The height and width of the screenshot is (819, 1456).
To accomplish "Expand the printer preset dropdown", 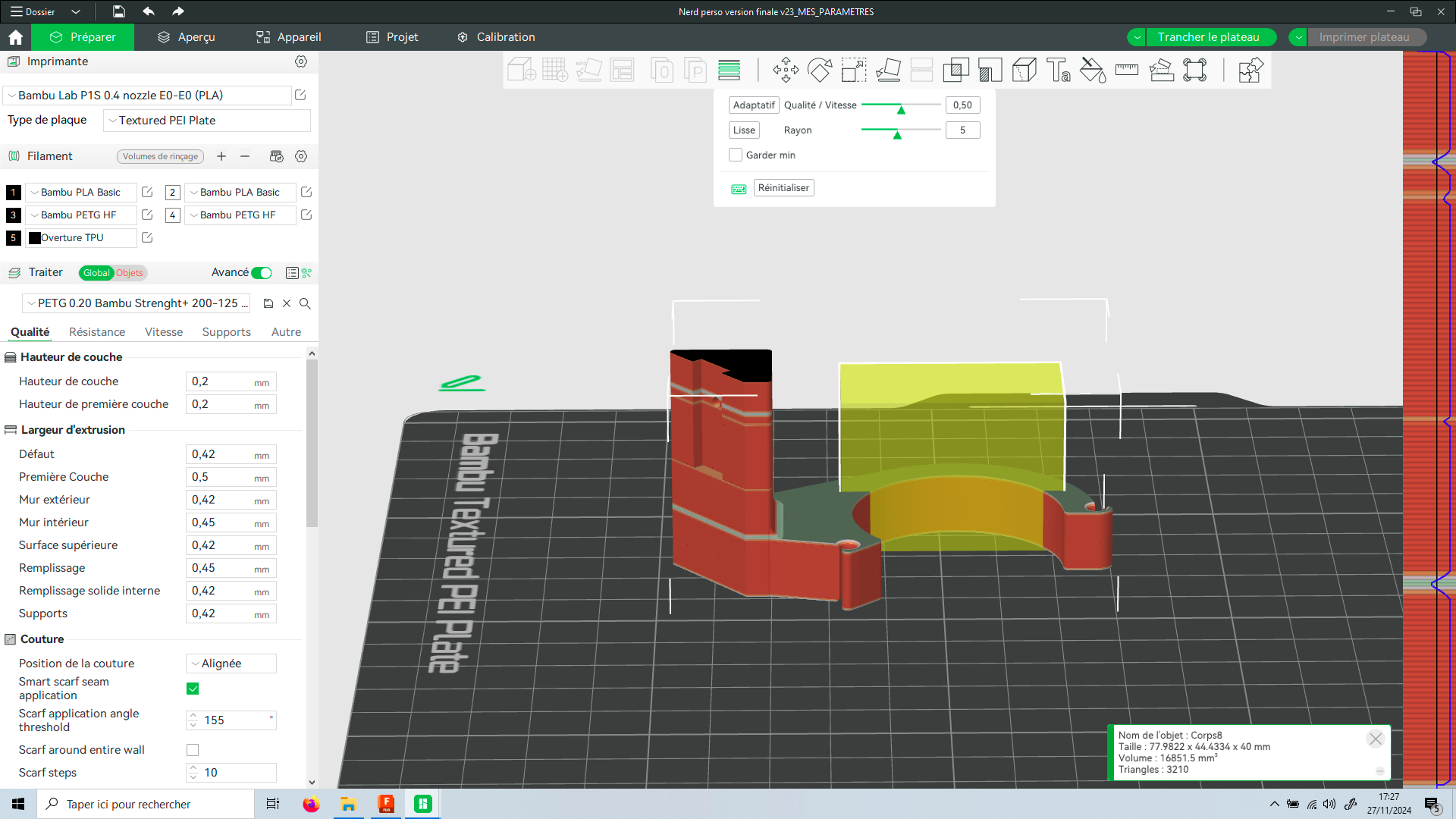I will tap(148, 96).
